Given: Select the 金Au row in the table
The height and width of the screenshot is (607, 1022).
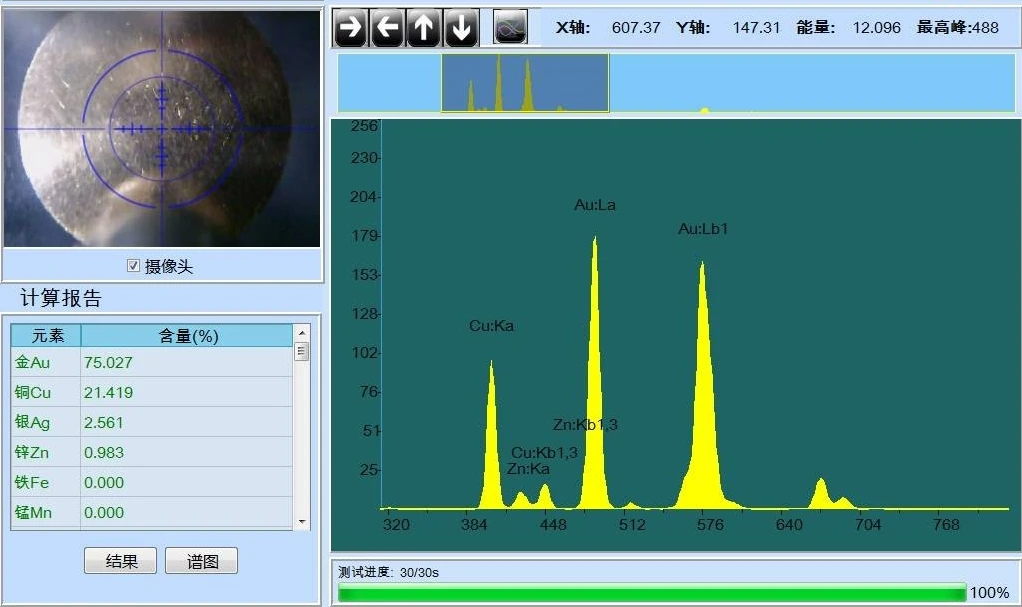Looking at the screenshot, I should pyautogui.click(x=150, y=362).
